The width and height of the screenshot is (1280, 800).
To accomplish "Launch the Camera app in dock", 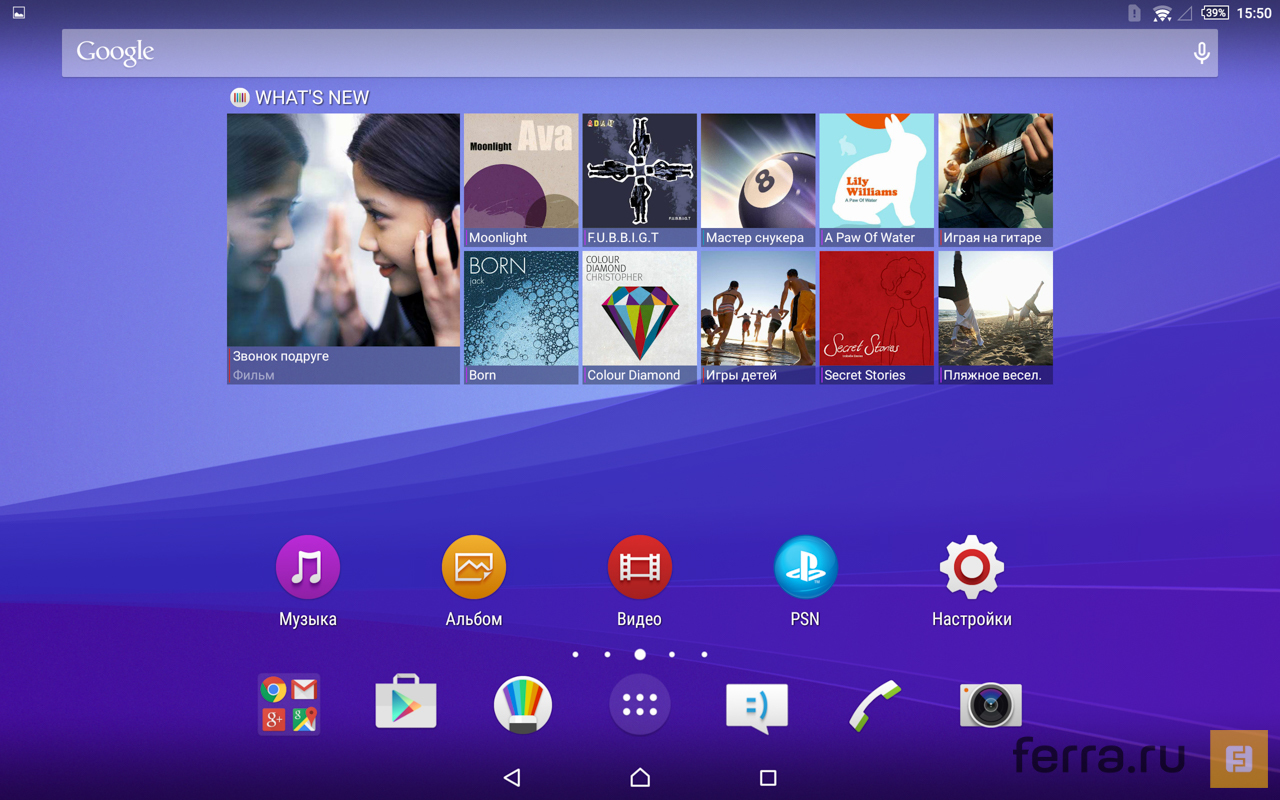I will [x=990, y=705].
